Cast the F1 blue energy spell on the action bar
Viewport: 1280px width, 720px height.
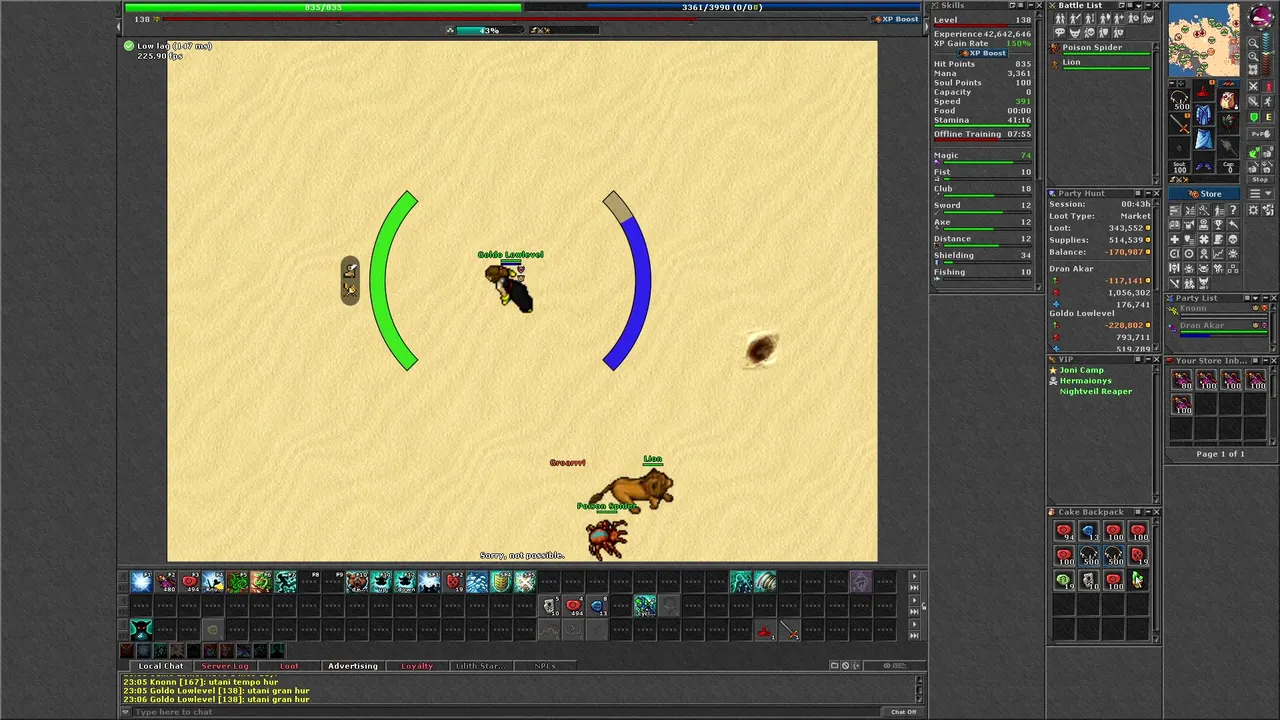click(141, 581)
